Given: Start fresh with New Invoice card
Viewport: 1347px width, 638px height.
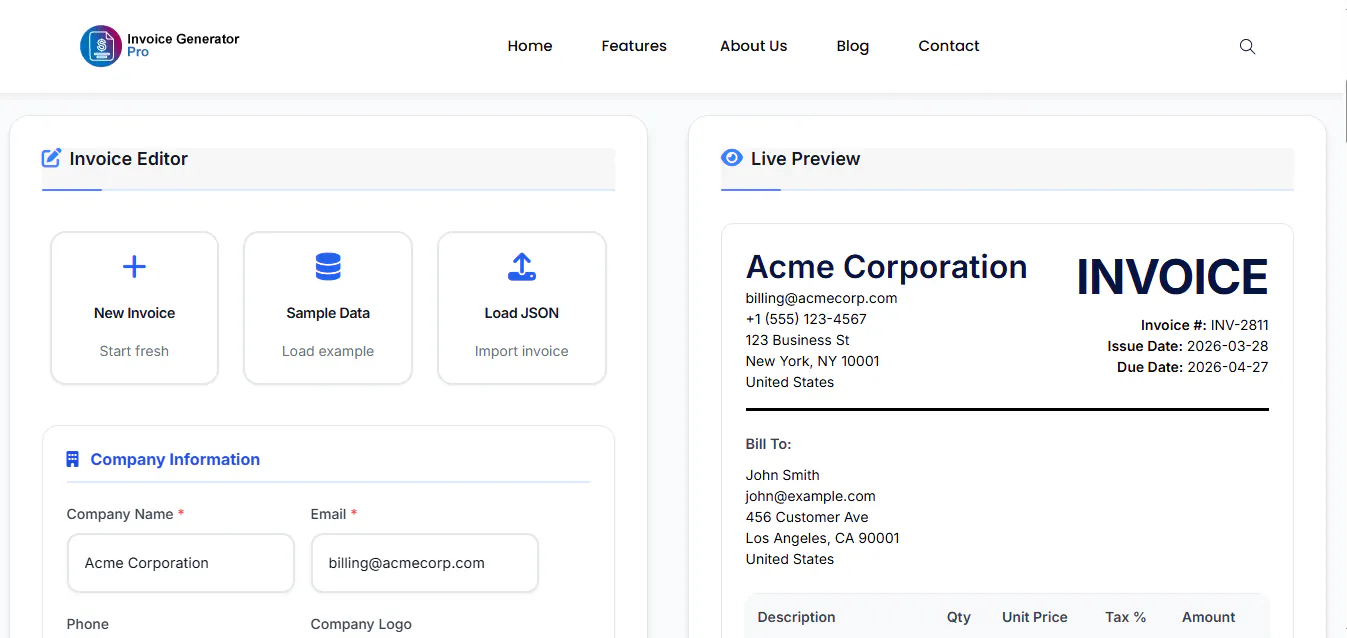Looking at the screenshot, I should click(134, 308).
